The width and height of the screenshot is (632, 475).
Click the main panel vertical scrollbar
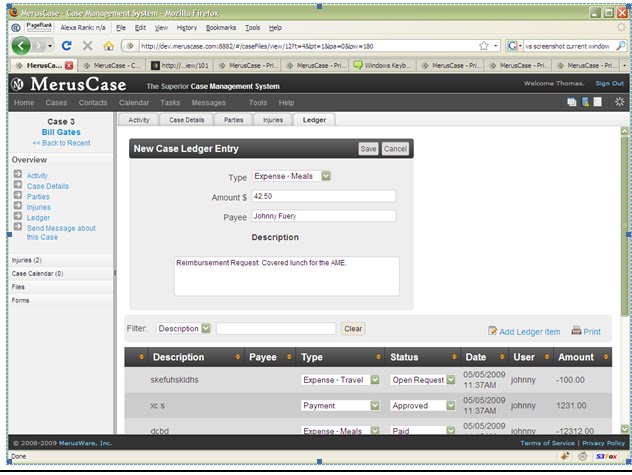[x=624, y=226]
